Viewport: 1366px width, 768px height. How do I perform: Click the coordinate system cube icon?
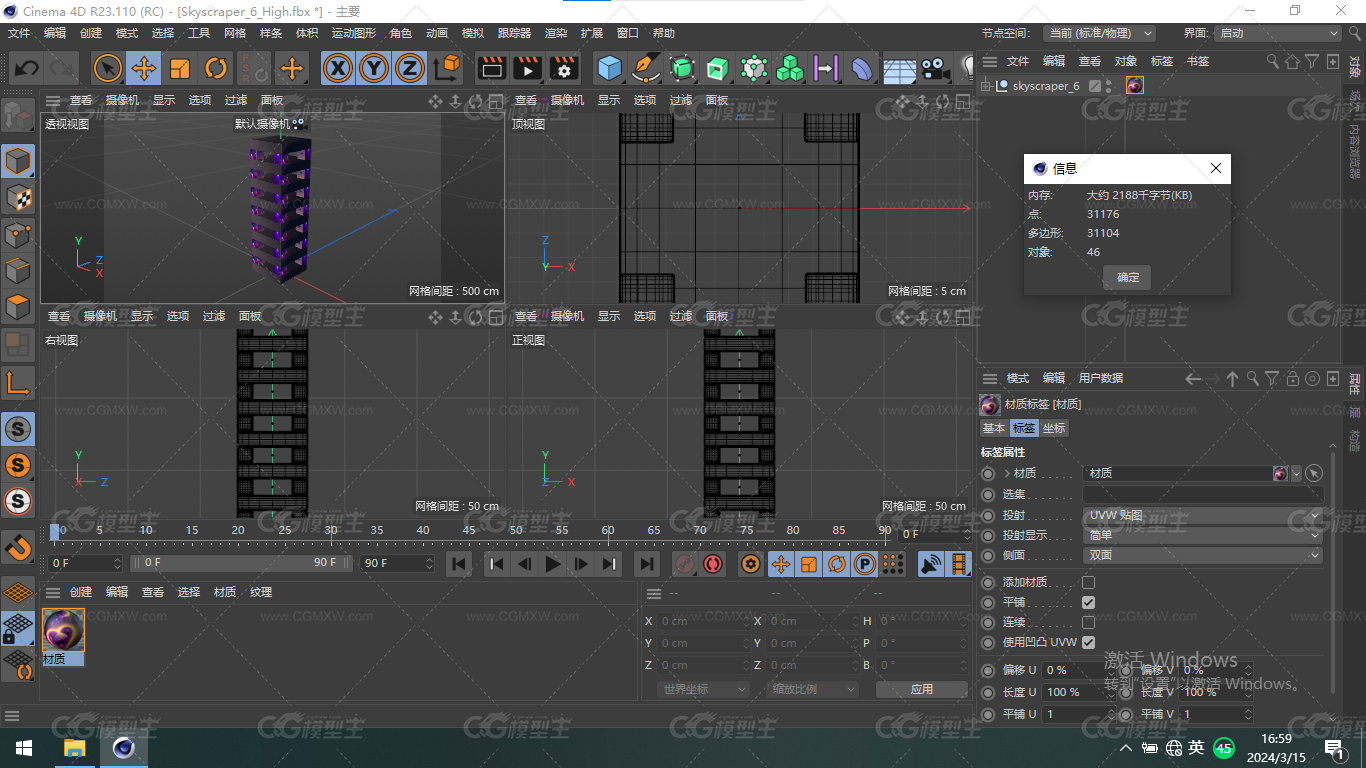point(447,68)
